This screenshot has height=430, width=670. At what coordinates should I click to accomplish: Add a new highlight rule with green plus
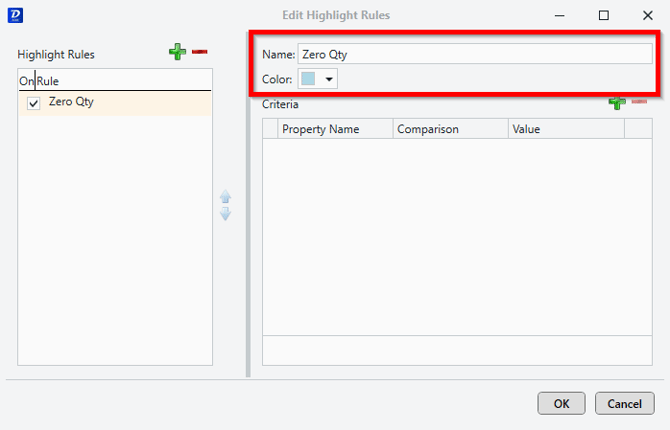pyautogui.click(x=177, y=52)
